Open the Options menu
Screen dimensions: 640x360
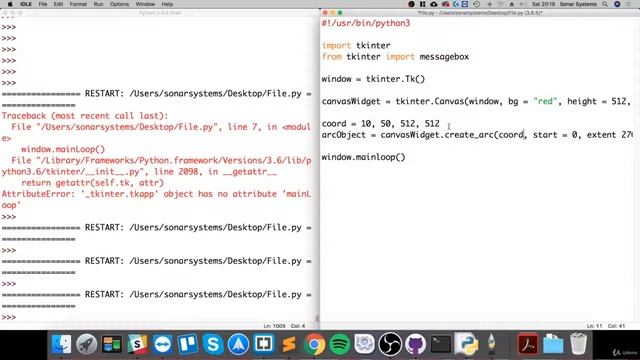[x=119, y=4]
